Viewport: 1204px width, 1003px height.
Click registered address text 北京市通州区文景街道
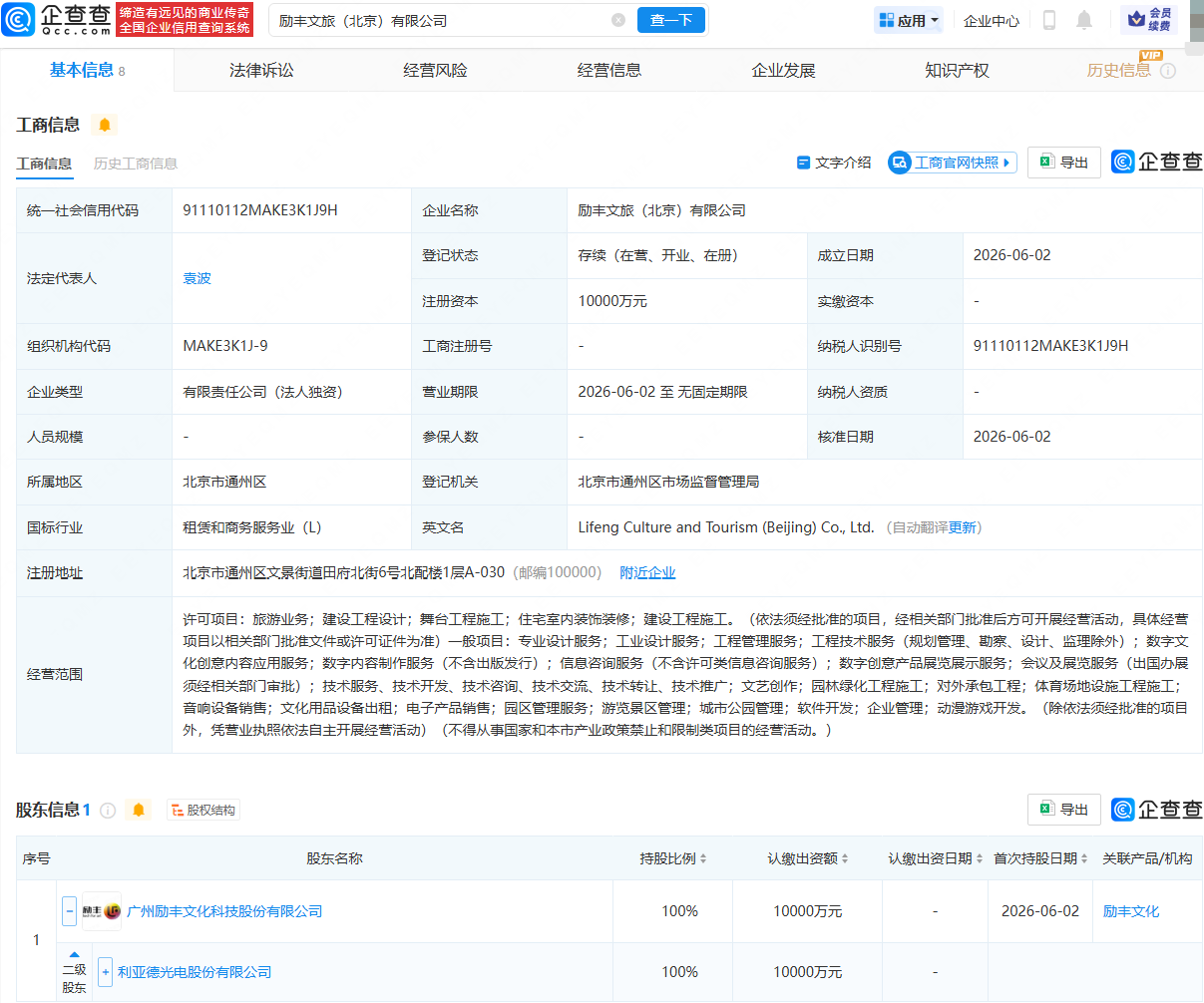click(x=344, y=572)
